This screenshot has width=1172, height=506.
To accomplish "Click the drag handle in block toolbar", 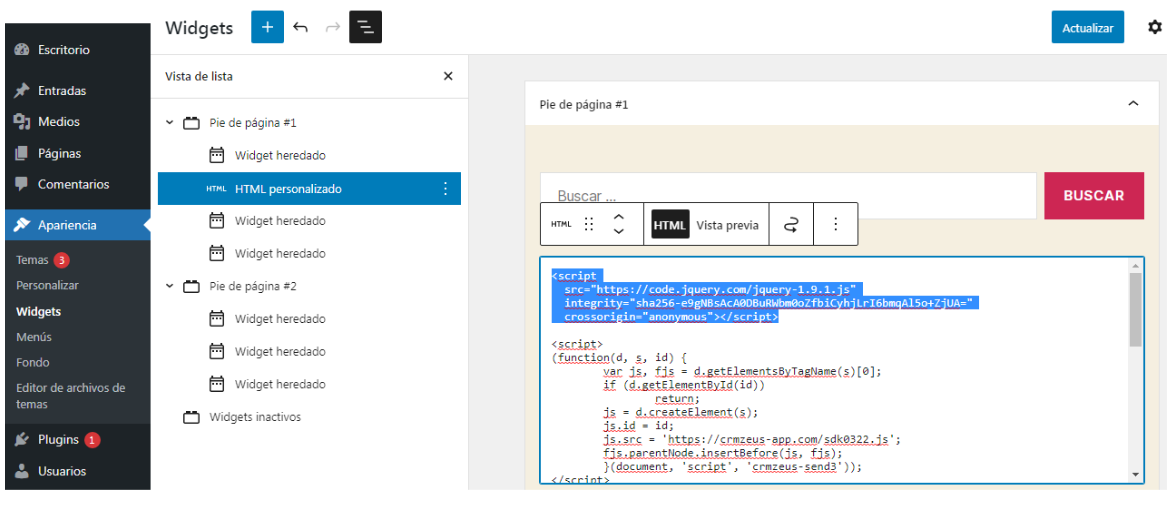I will click(x=589, y=225).
